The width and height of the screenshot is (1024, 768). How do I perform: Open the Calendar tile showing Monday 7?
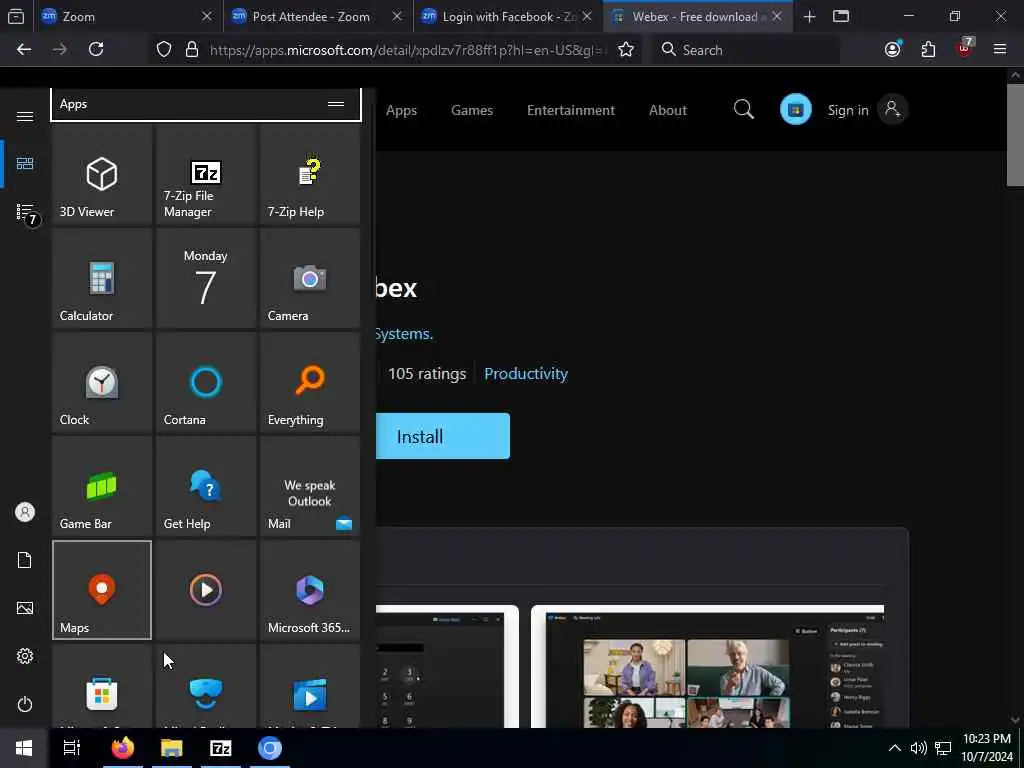click(206, 279)
